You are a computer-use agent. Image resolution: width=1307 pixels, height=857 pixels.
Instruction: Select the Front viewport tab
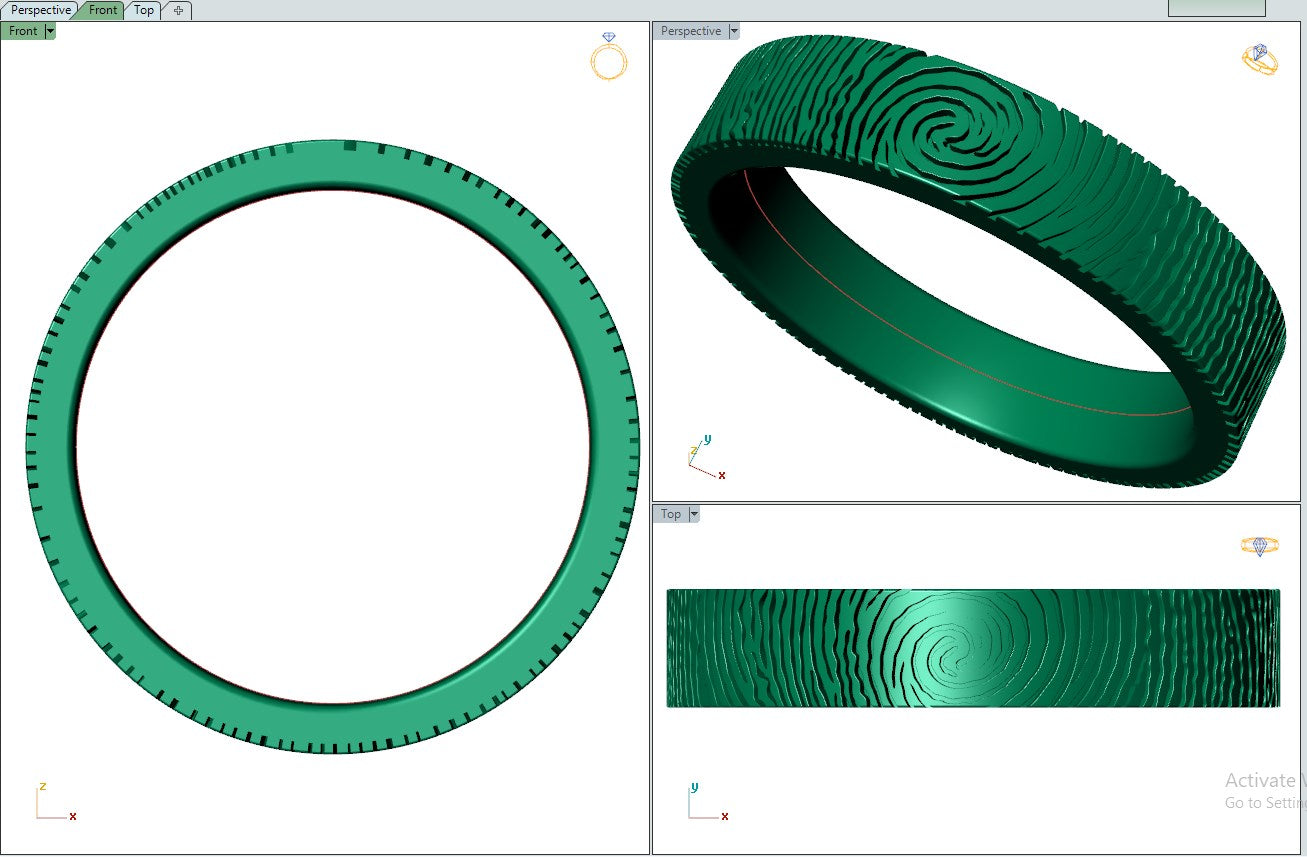[102, 10]
